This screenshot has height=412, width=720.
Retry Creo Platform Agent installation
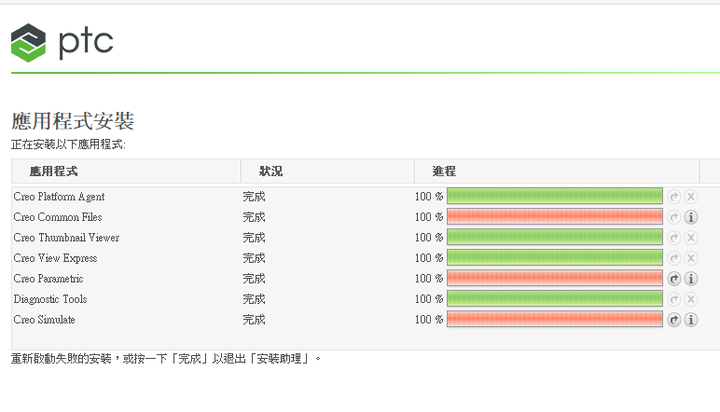pyautogui.click(x=674, y=197)
